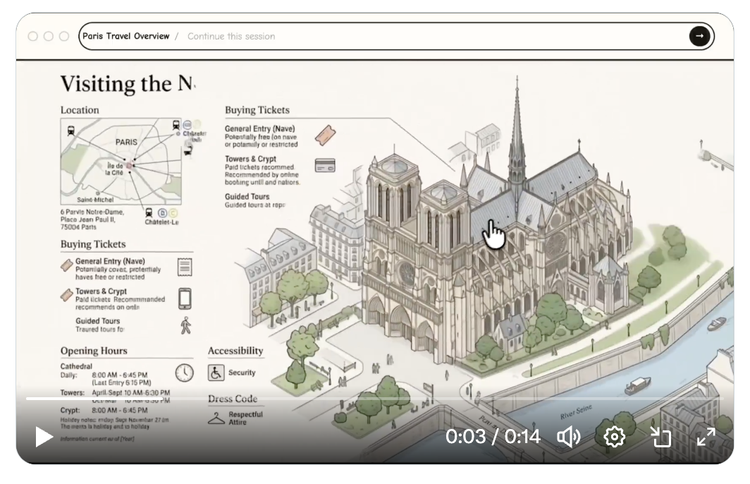Open video settings gear

(x=614, y=437)
